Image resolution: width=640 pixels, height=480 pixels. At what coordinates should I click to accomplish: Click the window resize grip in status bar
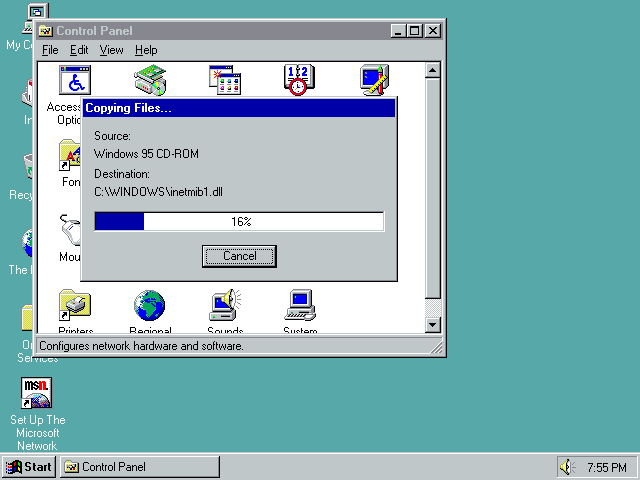(436, 347)
